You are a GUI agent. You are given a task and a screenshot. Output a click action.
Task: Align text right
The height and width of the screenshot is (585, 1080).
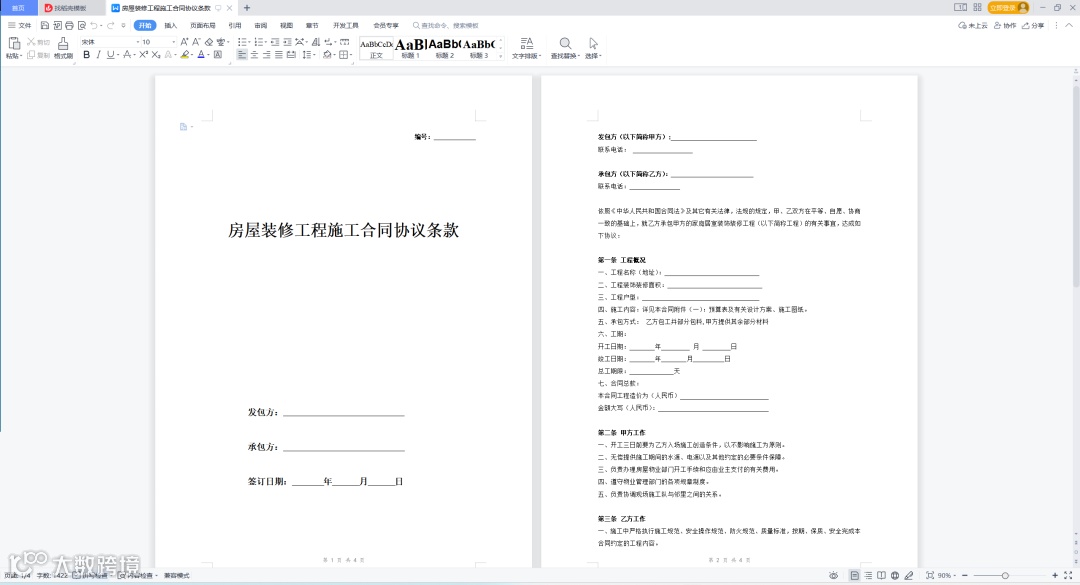point(267,54)
